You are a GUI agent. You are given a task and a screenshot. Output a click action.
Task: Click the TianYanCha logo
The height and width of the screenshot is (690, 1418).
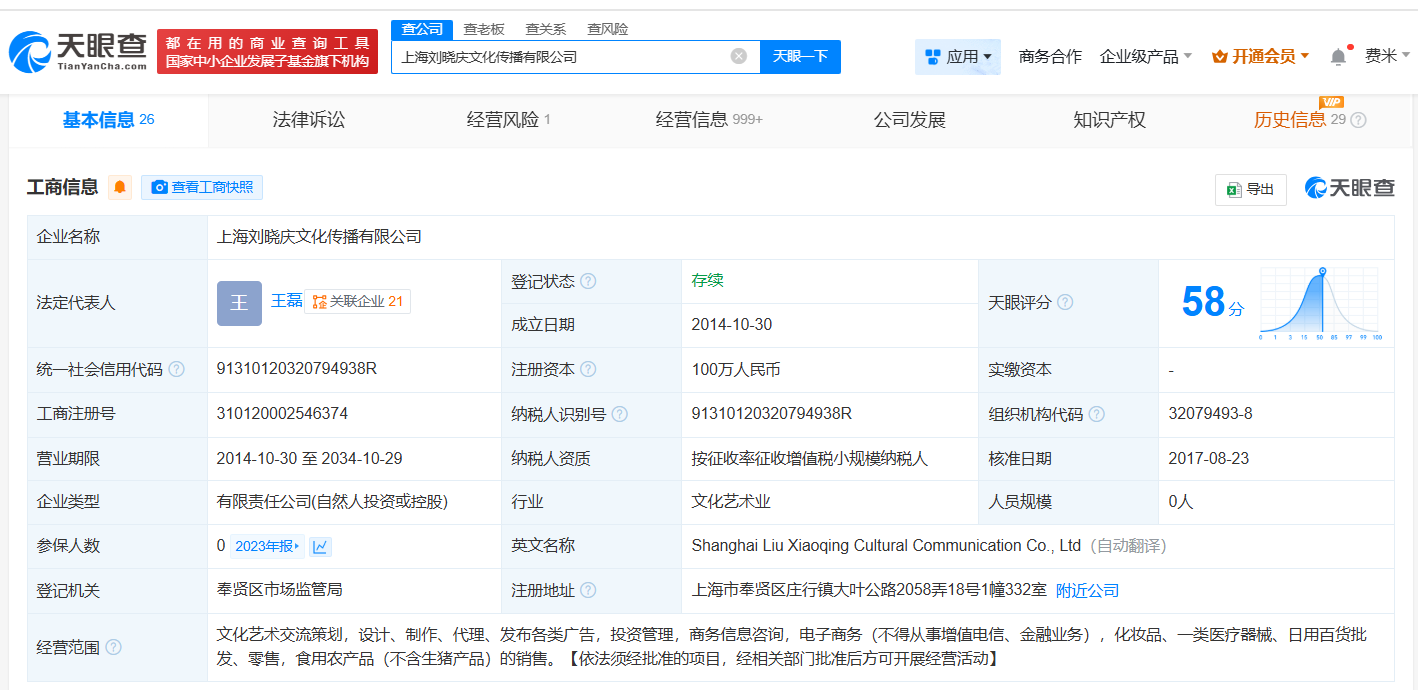click(78, 51)
